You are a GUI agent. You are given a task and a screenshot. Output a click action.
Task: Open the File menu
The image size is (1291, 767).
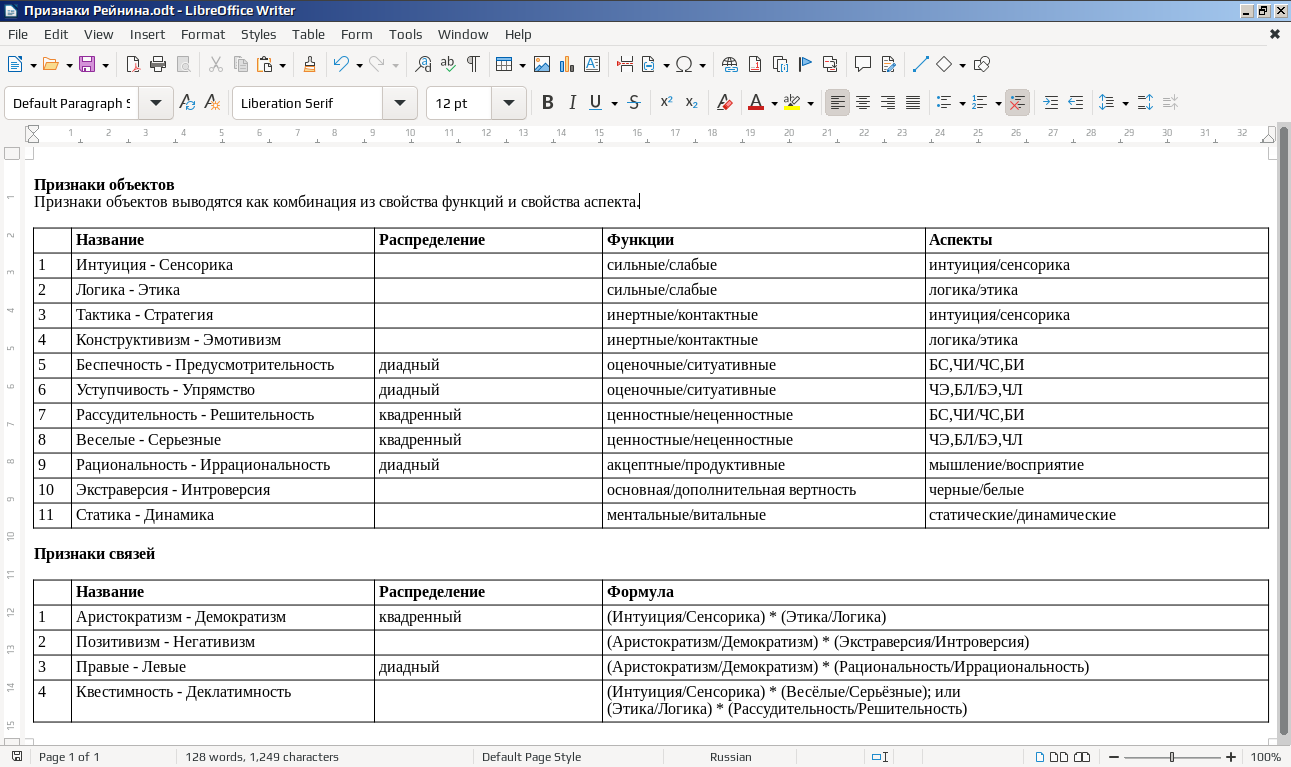click(18, 34)
